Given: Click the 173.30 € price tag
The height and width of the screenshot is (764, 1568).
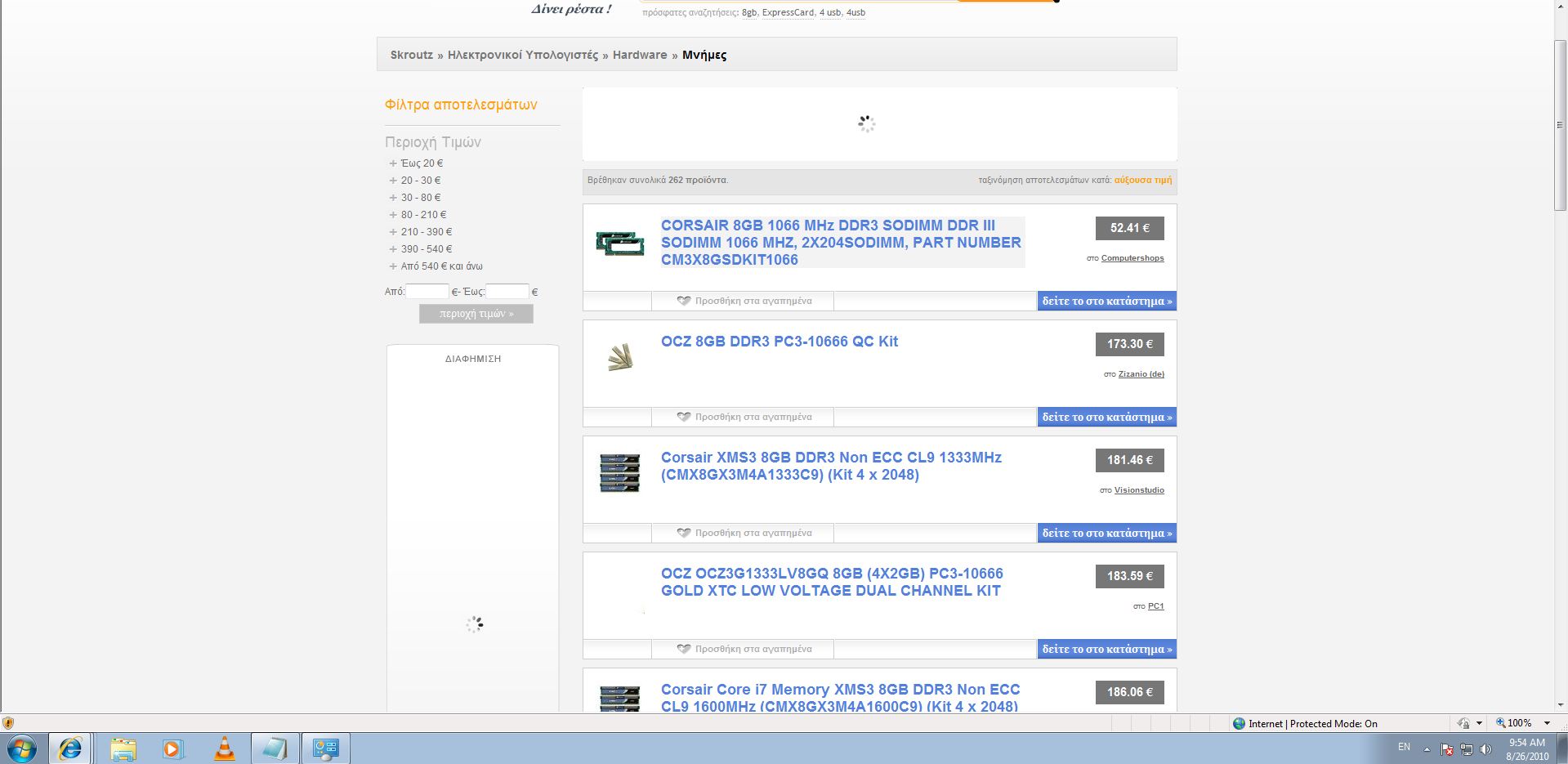Looking at the screenshot, I should (1130, 344).
